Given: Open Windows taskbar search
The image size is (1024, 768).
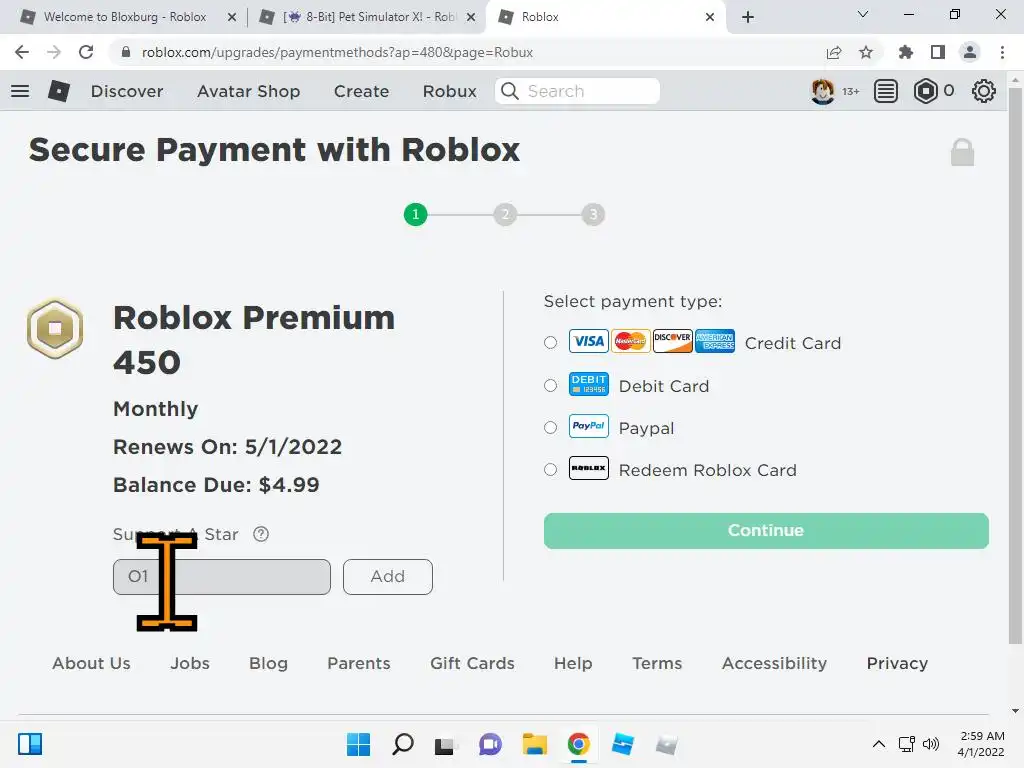Looking at the screenshot, I should point(402,744).
